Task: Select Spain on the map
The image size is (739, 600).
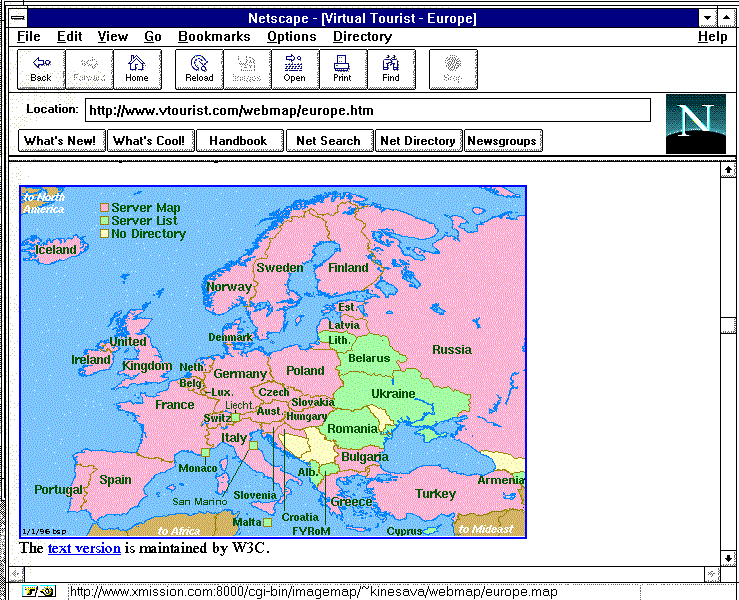Action: point(115,479)
